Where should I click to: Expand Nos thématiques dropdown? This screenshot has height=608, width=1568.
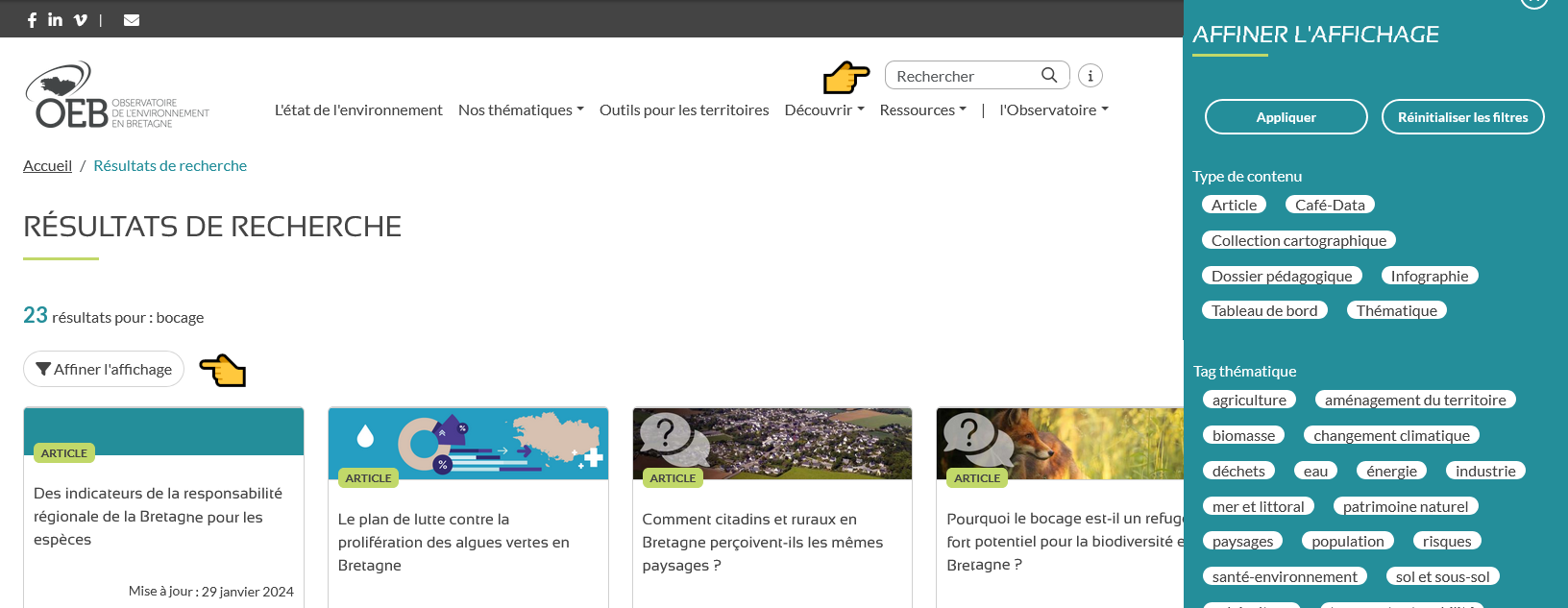pos(521,109)
